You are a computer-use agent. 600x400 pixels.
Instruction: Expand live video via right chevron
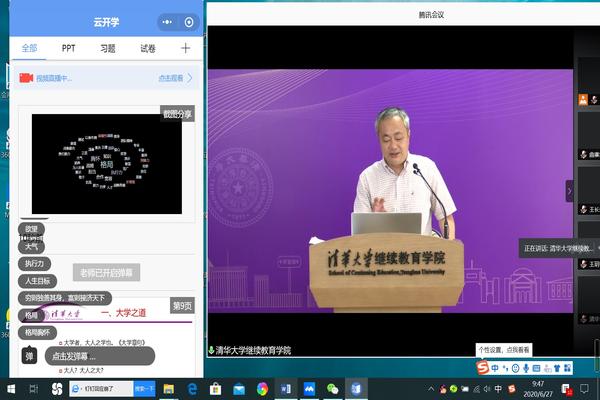click(190, 78)
